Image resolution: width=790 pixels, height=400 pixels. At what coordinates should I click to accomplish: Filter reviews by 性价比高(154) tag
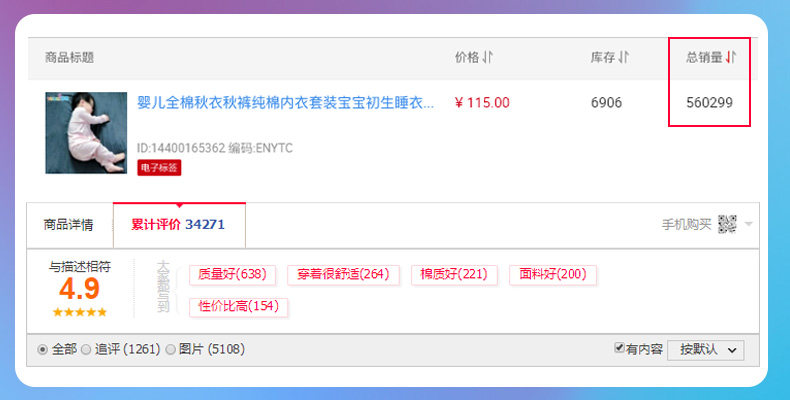[238, 306]
